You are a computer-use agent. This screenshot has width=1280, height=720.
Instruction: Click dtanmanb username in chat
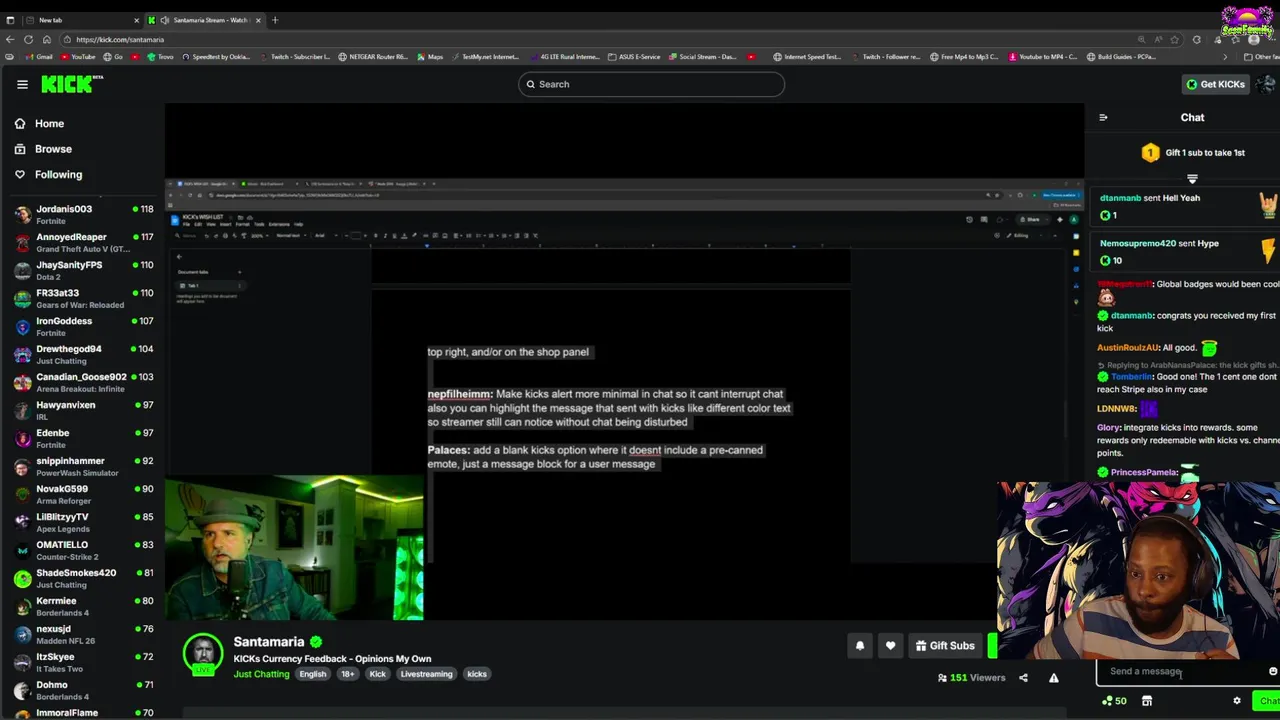pyautogui.click(x=1131, y=316)
